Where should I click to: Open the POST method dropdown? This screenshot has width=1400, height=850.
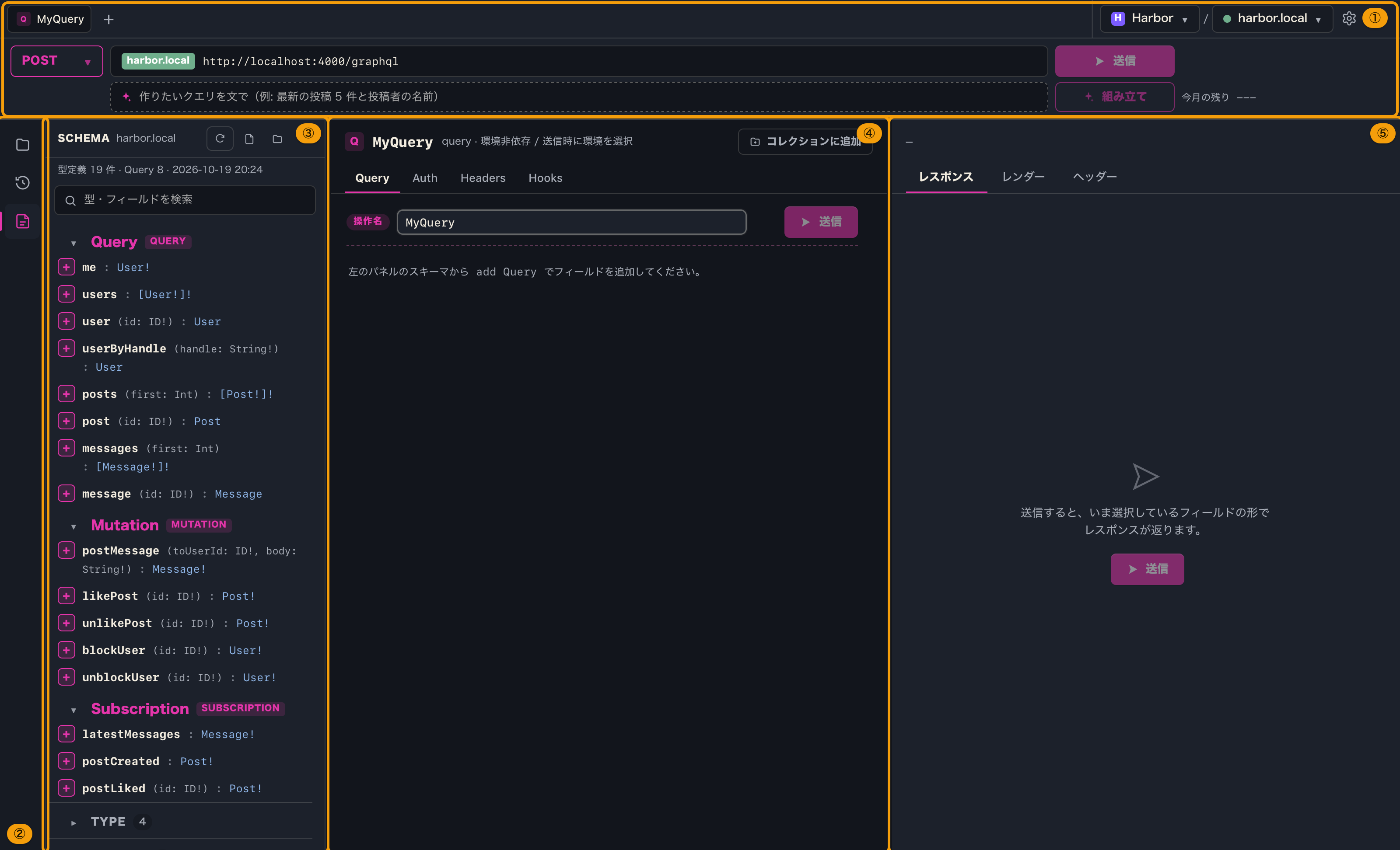(x=57, y=61)
